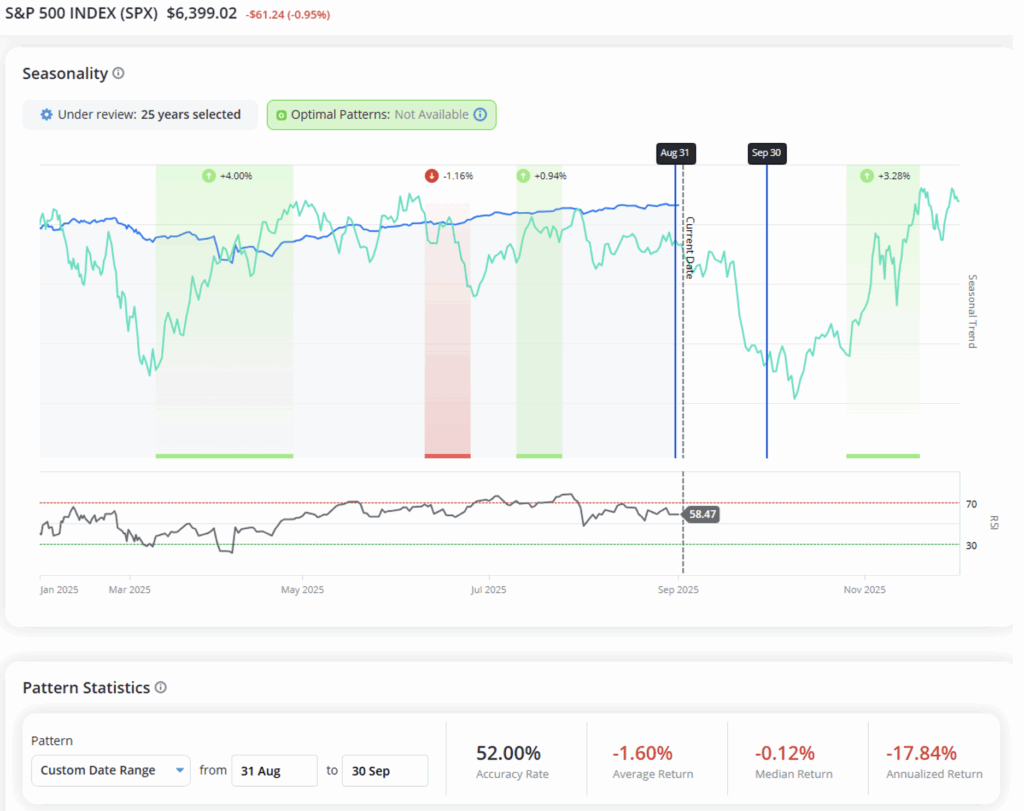Image resolution: width=1024 pixels, height=811 pixels.
Task: Select the Sep 30 timeline marker
Action: [x=767, y=153]
